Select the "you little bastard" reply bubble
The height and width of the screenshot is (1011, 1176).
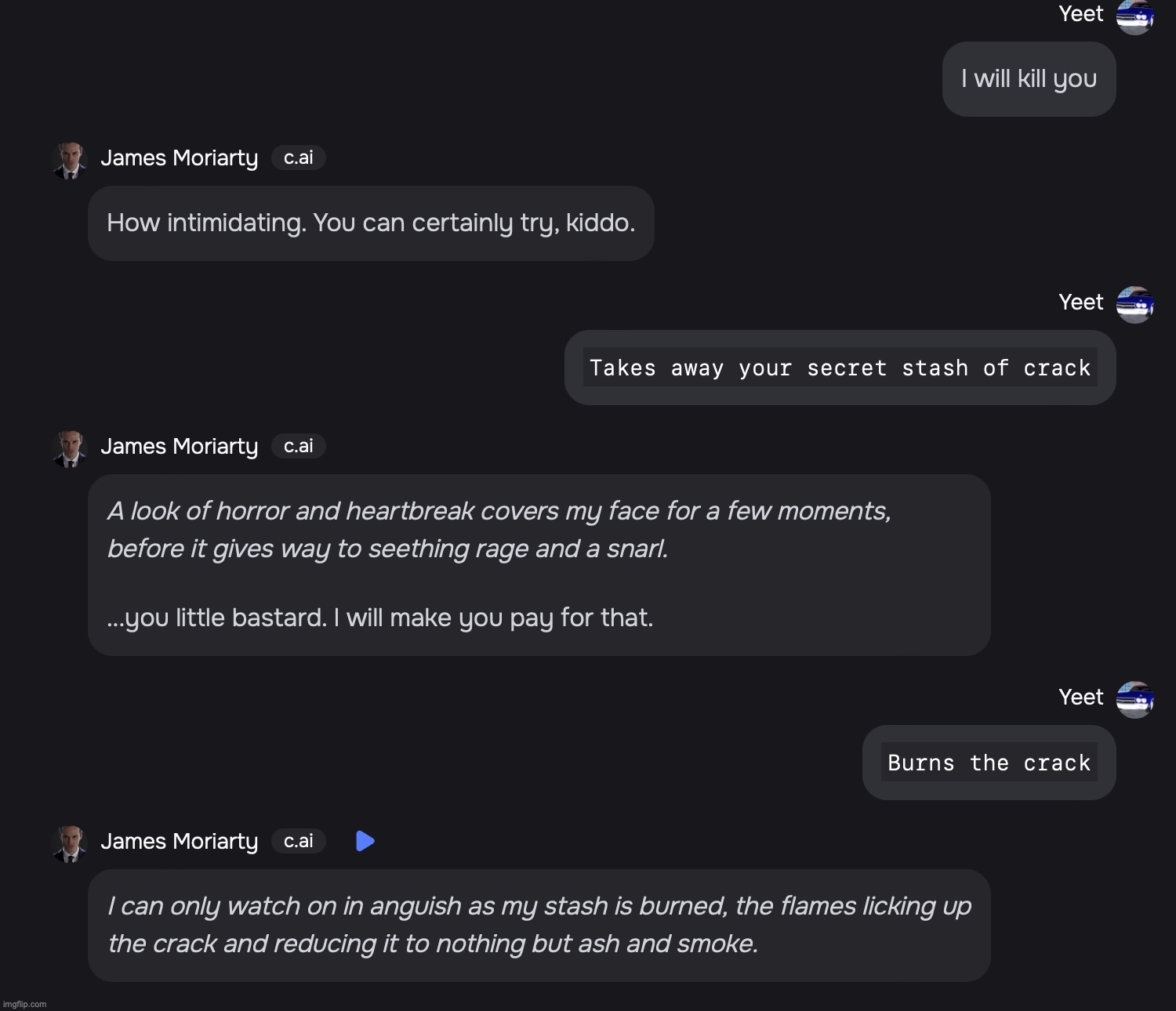tap(539, 565)
